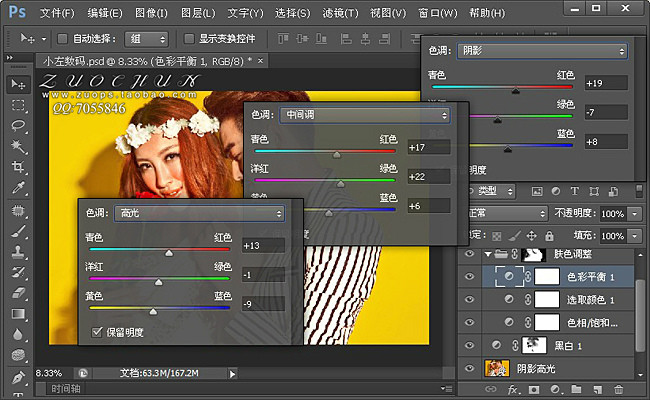Select the Gradient tool
Viewport: 650px width, 400px height.
point(18,314)
